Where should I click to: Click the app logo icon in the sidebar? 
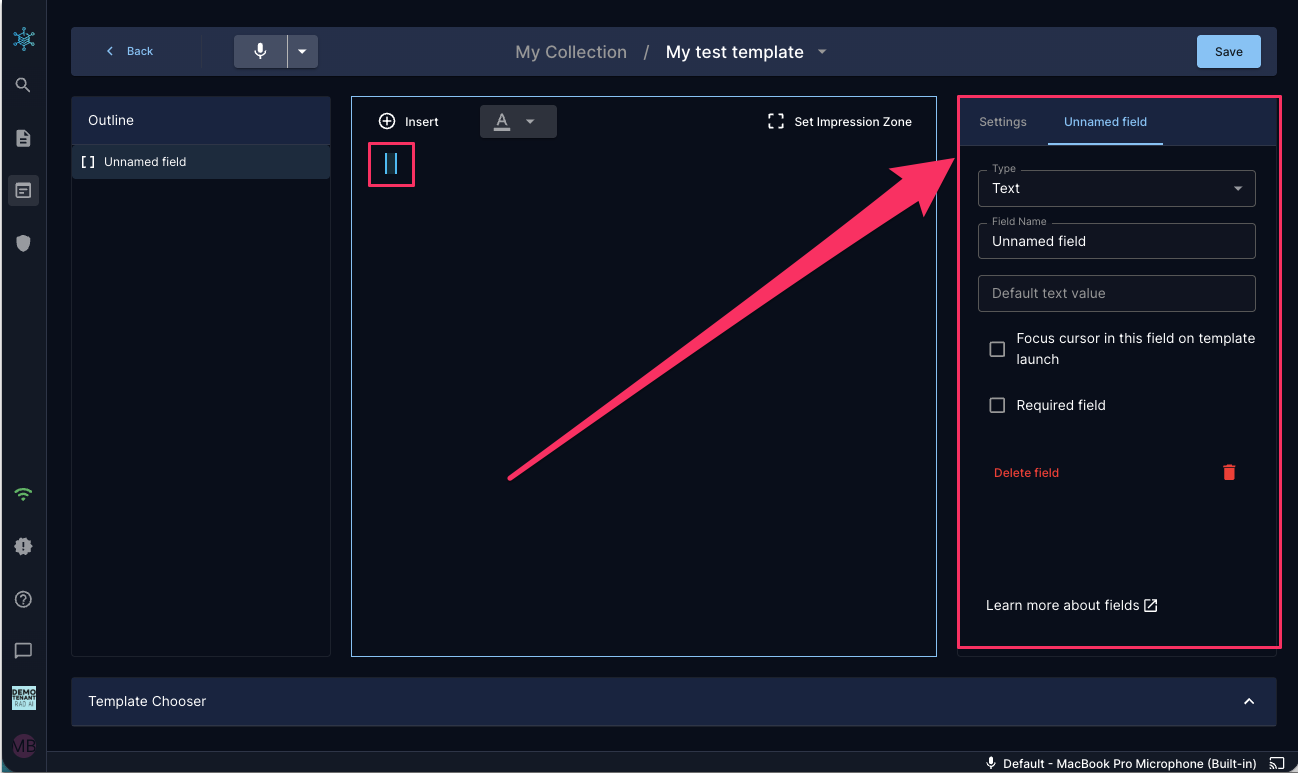(24, 39)
